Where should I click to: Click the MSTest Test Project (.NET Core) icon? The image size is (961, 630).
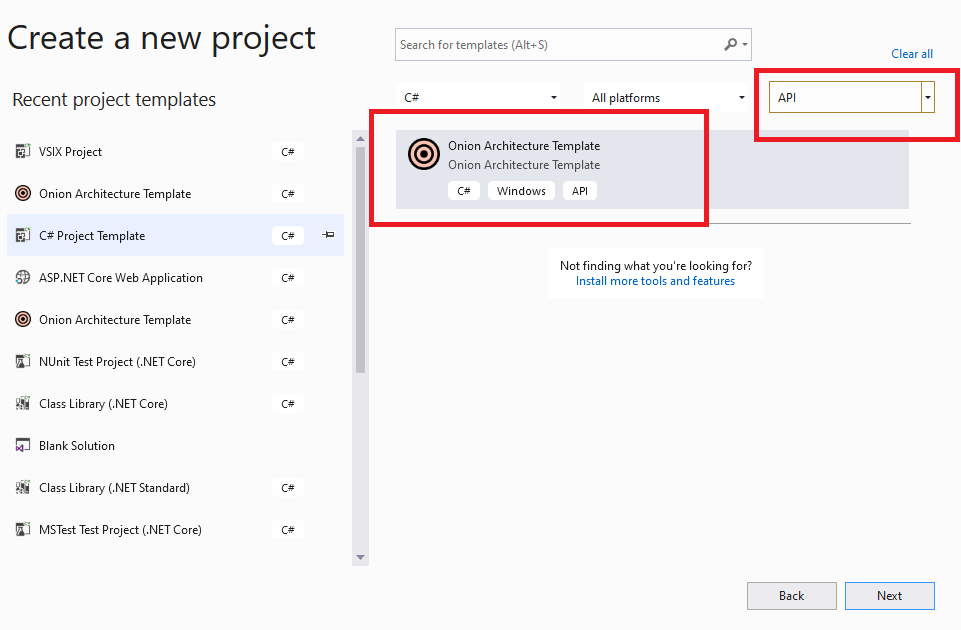click(24, 529)
